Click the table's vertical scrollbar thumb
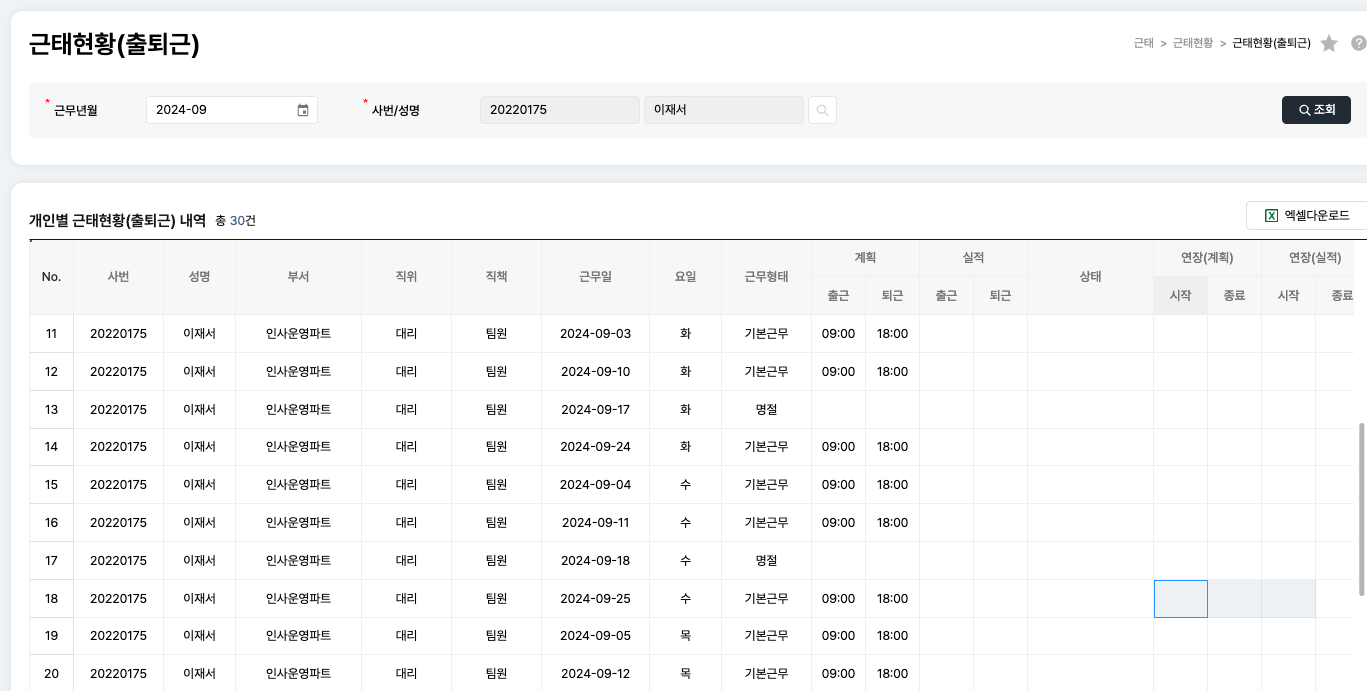Viewport: 1367px width, 691px height. point(1360,508)
